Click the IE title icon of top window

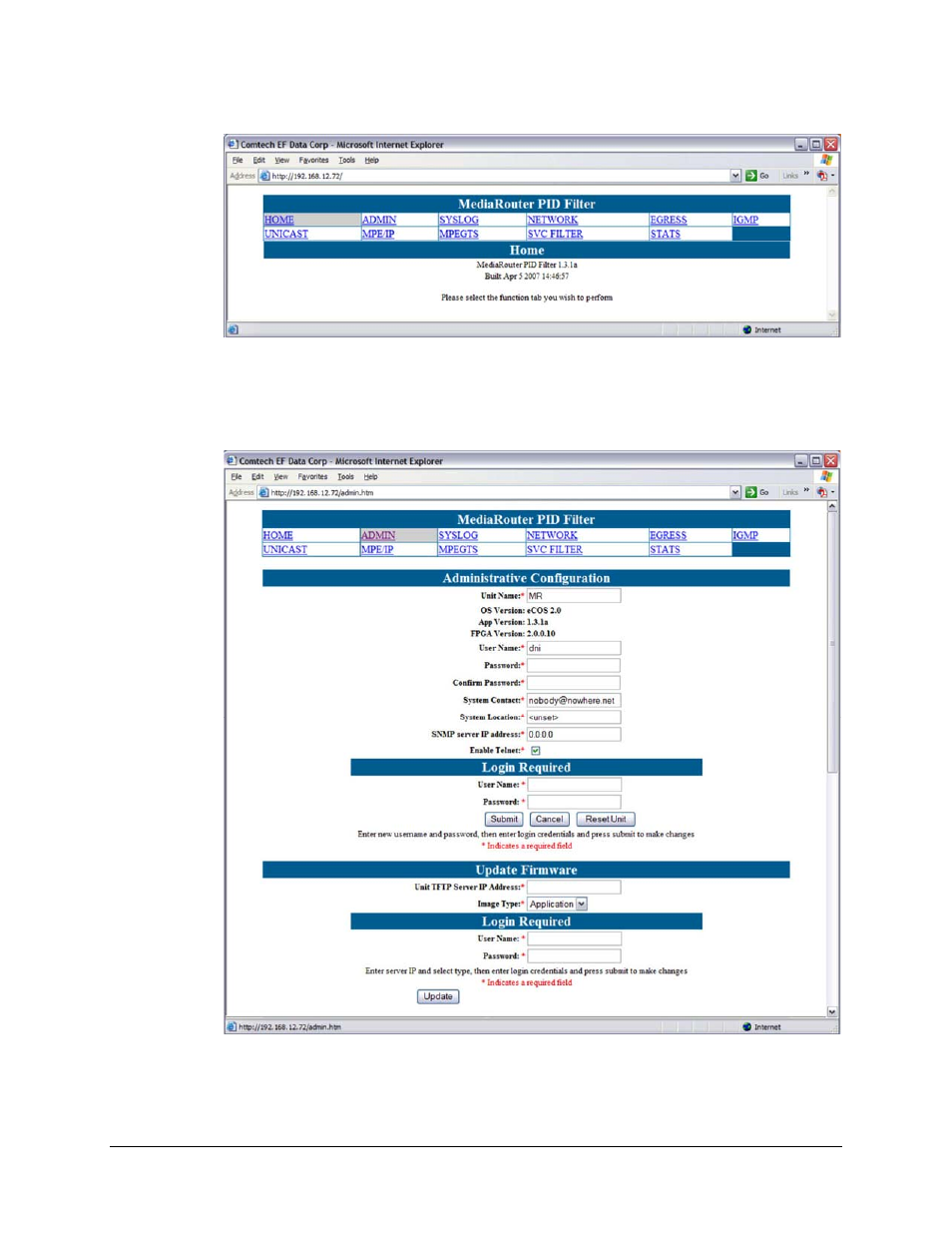[233, 144]
